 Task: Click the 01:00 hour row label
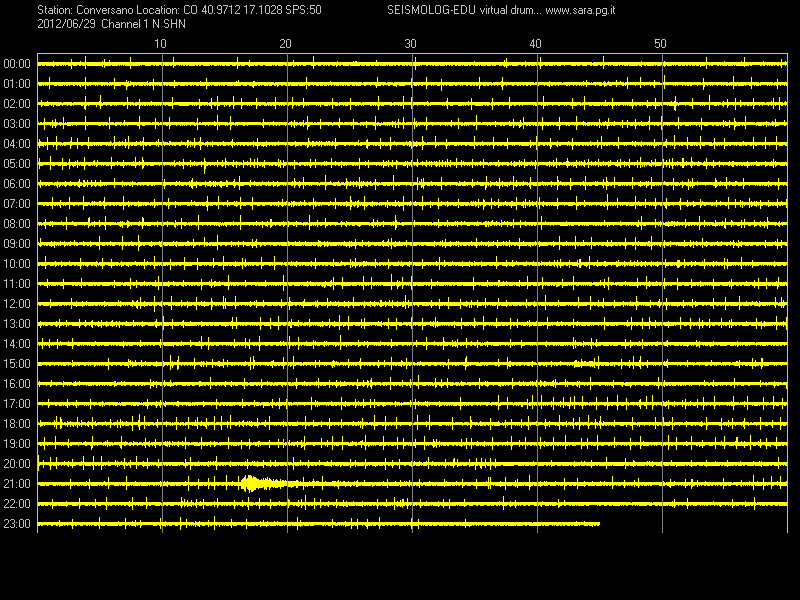click(x=17, y=84)
